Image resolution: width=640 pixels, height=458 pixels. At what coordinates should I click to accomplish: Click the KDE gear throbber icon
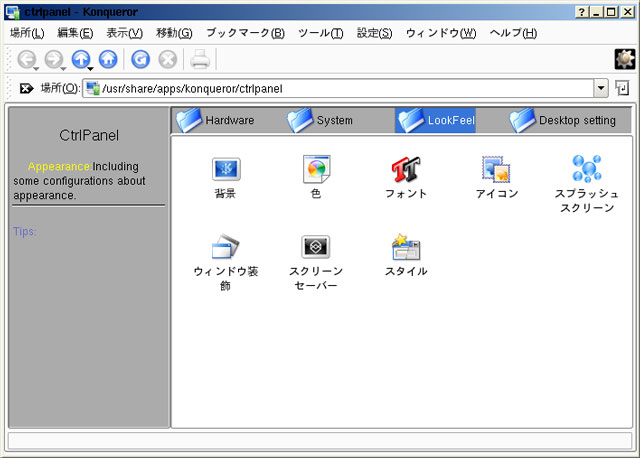pyautogui.click(x=625, y=59)
